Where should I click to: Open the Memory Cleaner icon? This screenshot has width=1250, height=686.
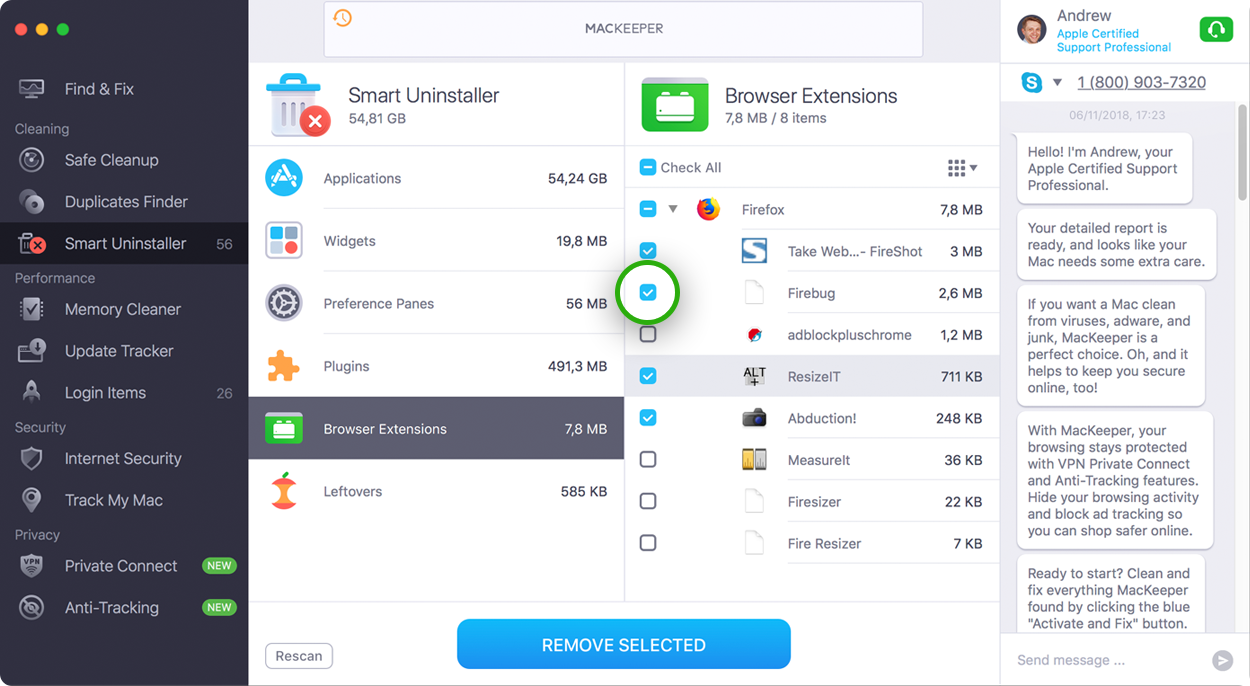point(32,309)
